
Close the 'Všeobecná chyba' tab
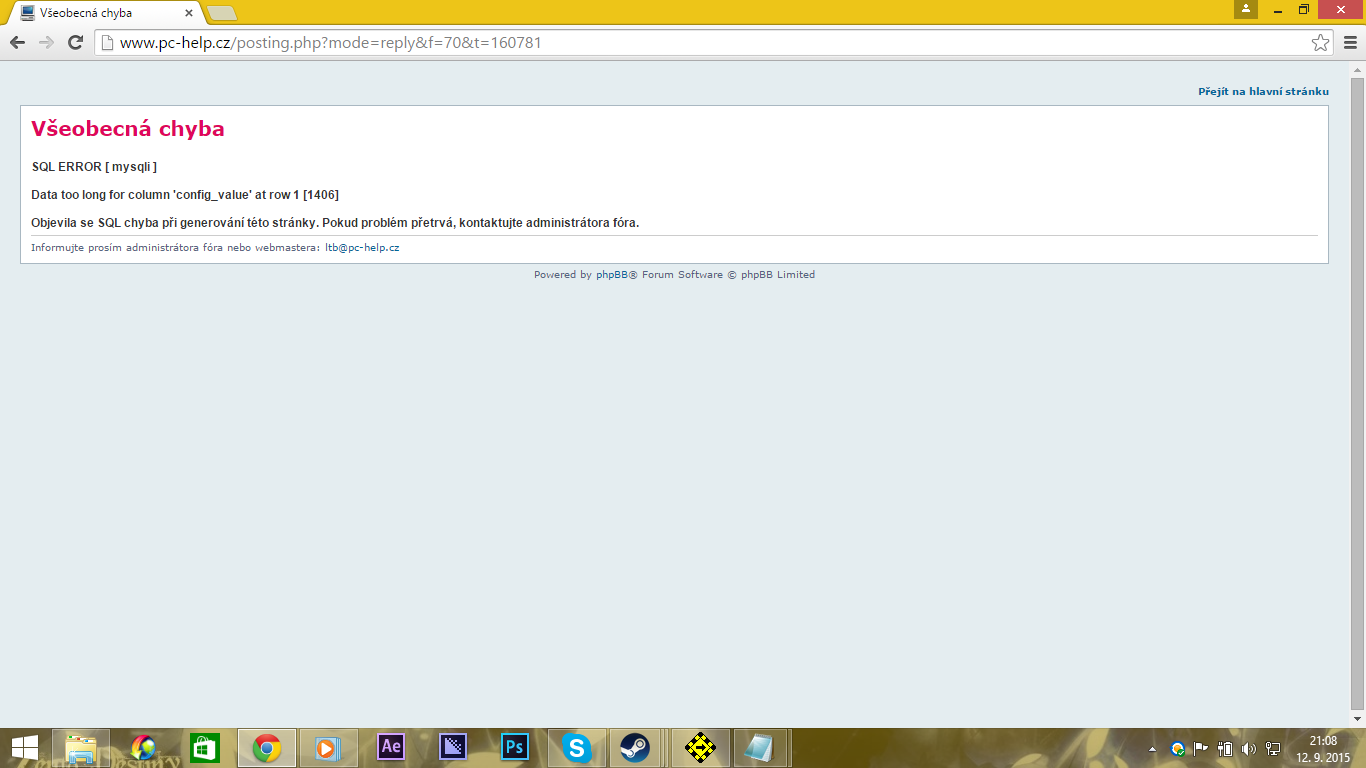189,13
